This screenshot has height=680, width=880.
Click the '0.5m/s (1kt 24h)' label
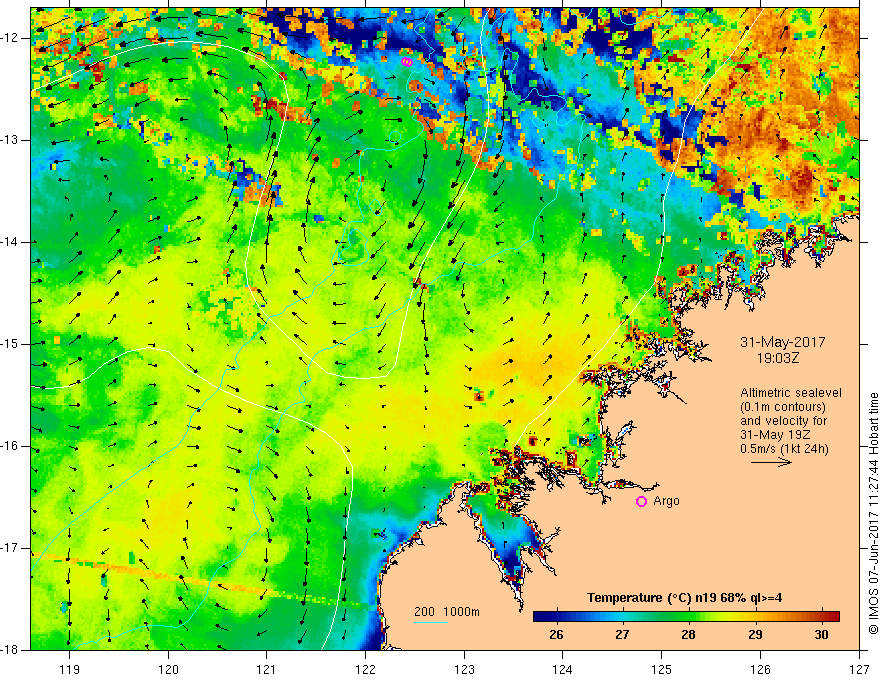tap(784, 448)
